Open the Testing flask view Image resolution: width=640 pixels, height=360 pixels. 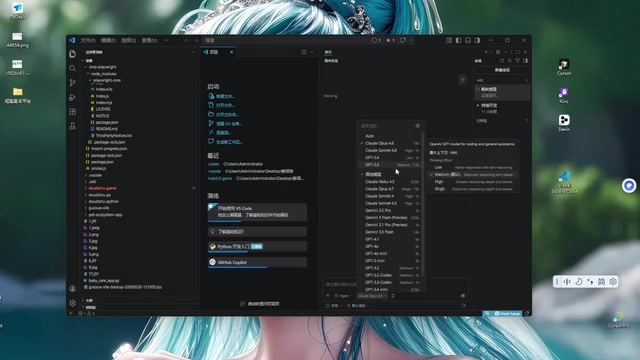point(73,126)
